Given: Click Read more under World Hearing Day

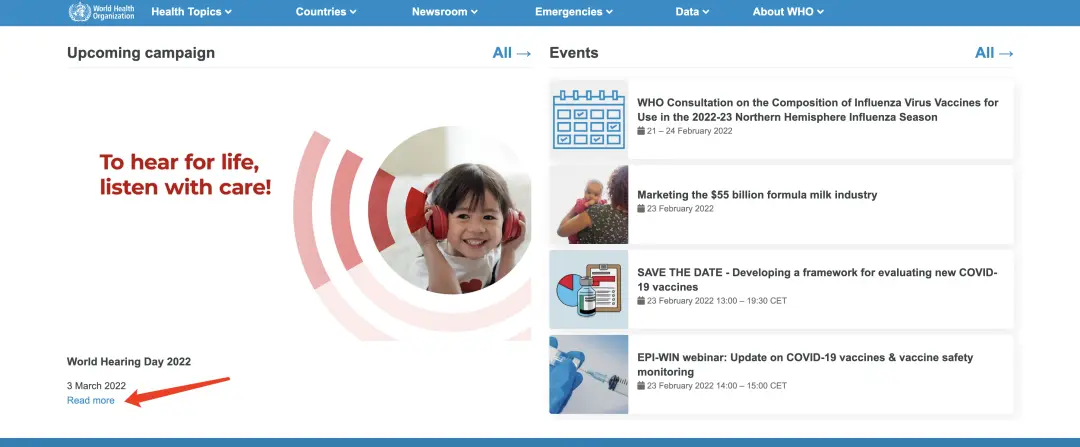Looking at the screenshot, I should (x=91, y=400).
